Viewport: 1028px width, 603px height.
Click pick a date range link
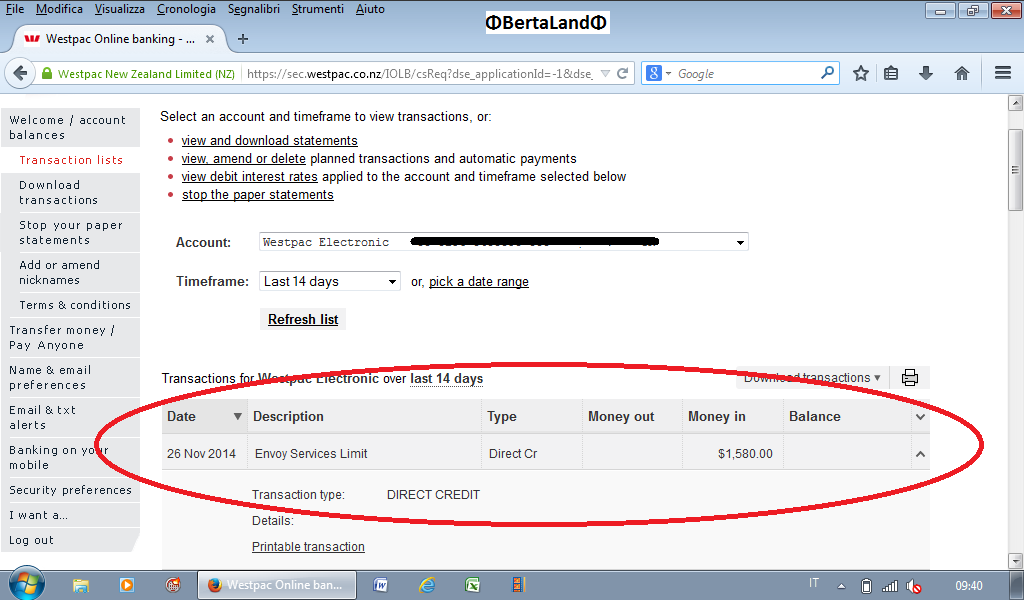click(x=479, y=281)
